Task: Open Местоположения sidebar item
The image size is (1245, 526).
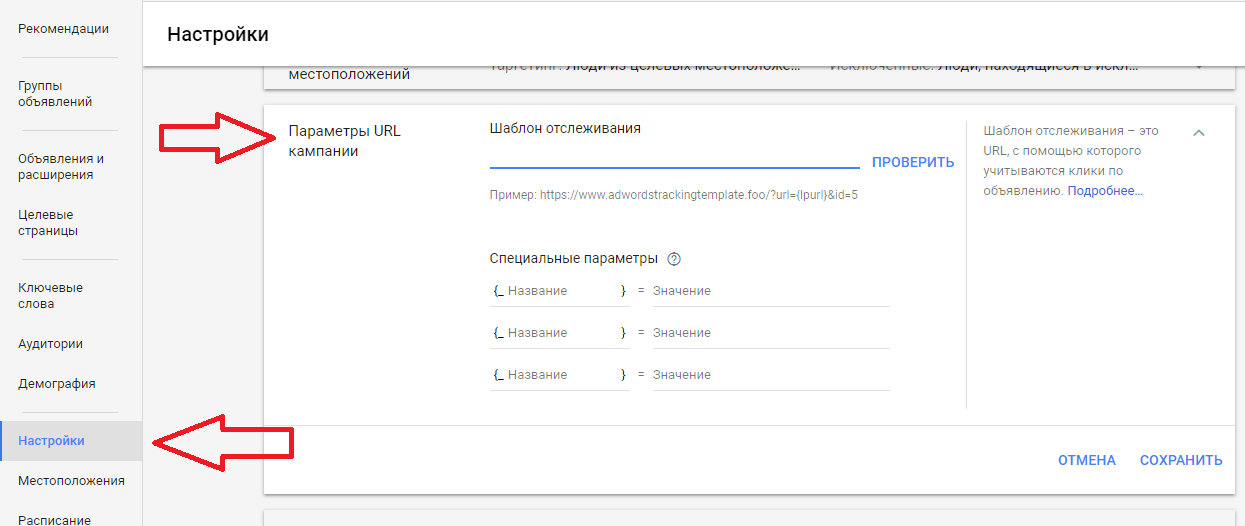Action: 71,481
